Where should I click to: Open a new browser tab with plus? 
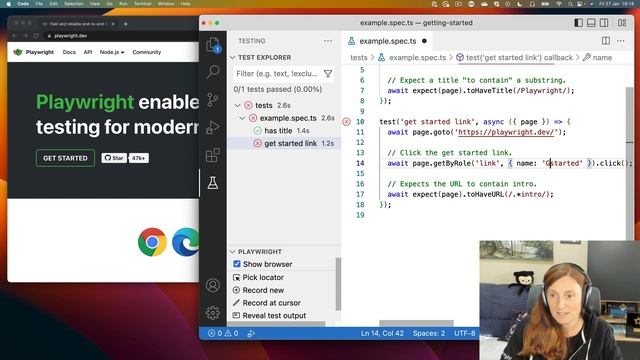click(x=125, y=24)
